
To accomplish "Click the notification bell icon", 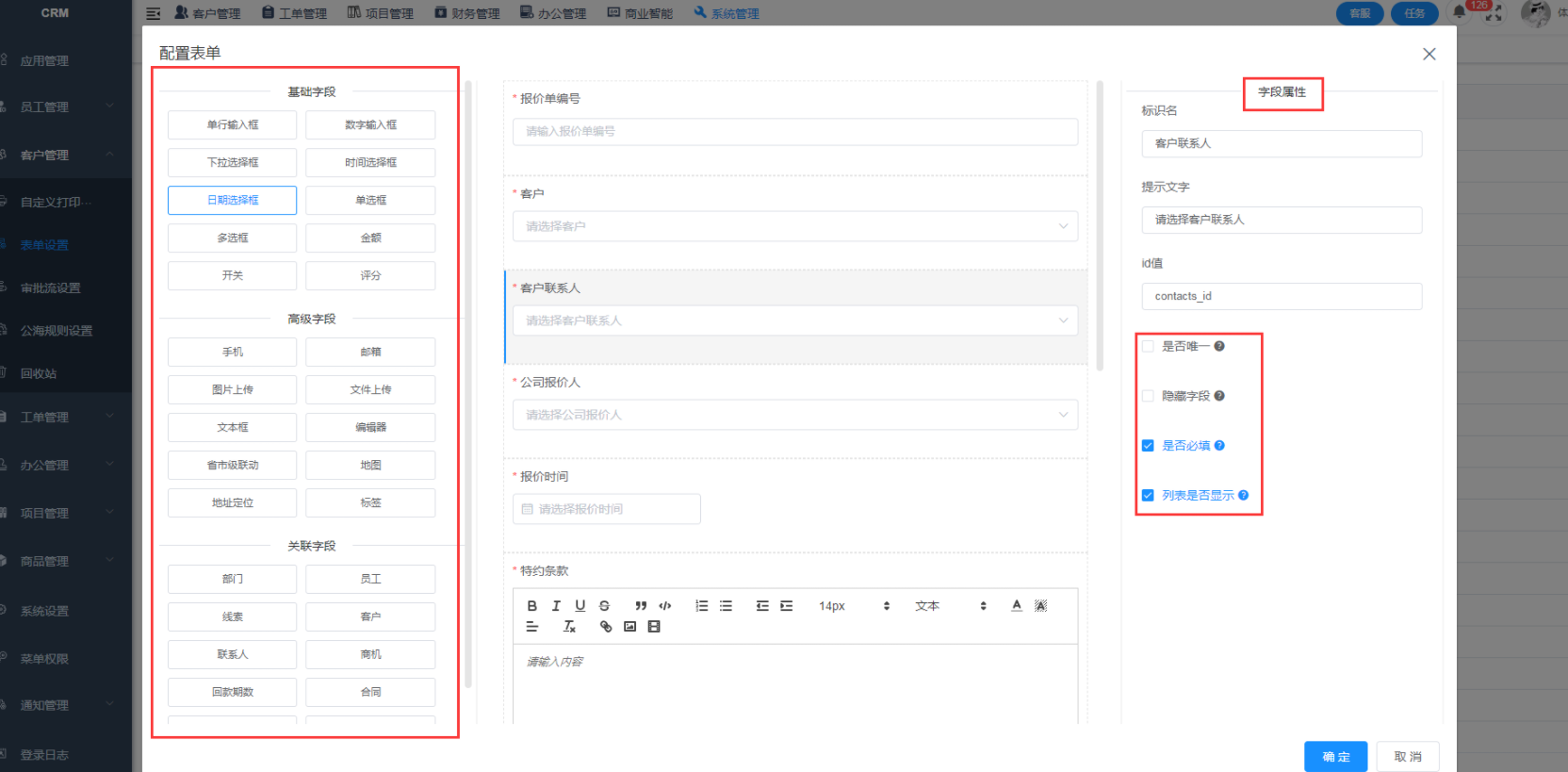I will click(1459, 12).
